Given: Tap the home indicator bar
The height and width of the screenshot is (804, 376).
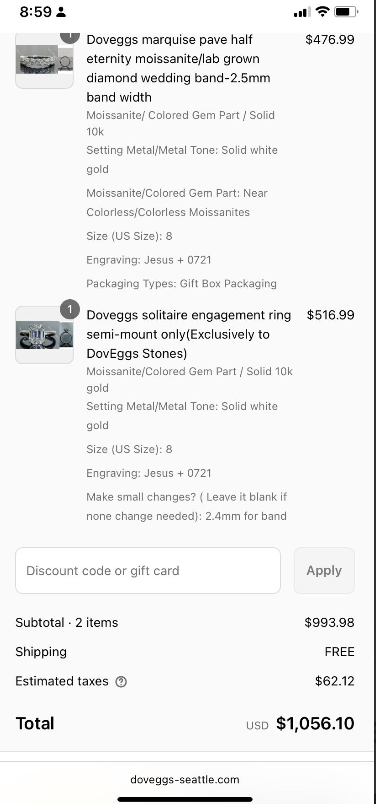Looking at the screenshot, I should 185,799.
